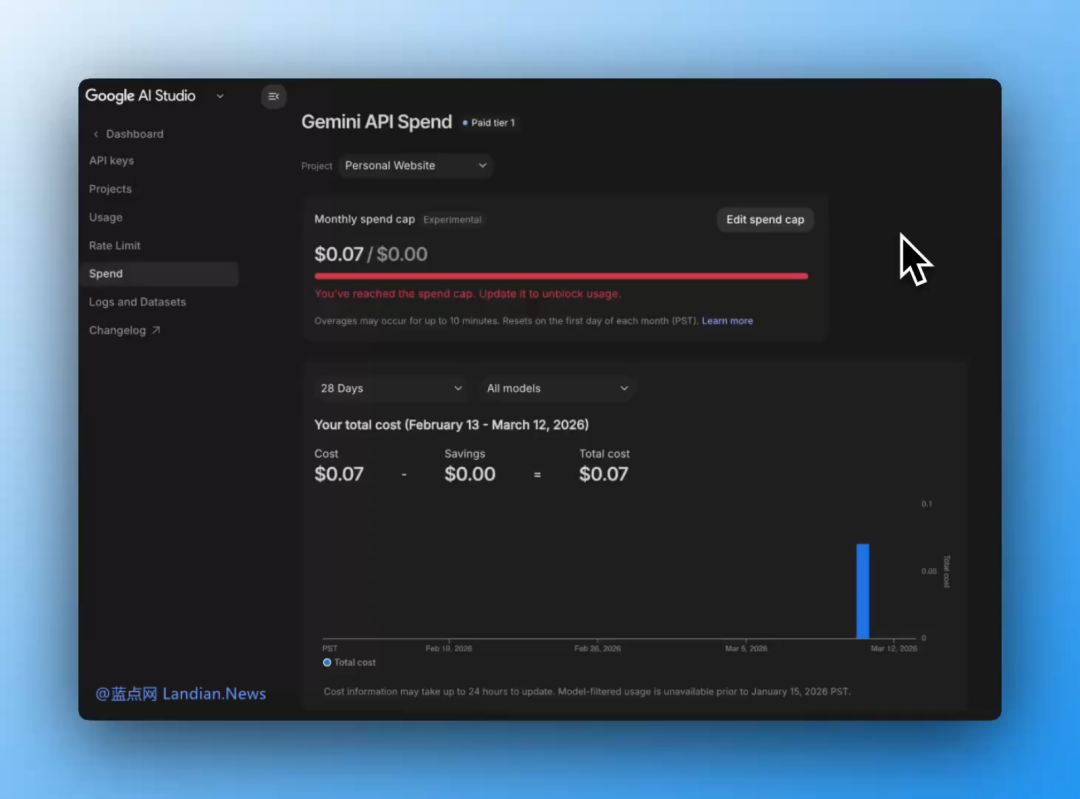
Task: Open the All models filter dropdown
Action: 556,388
